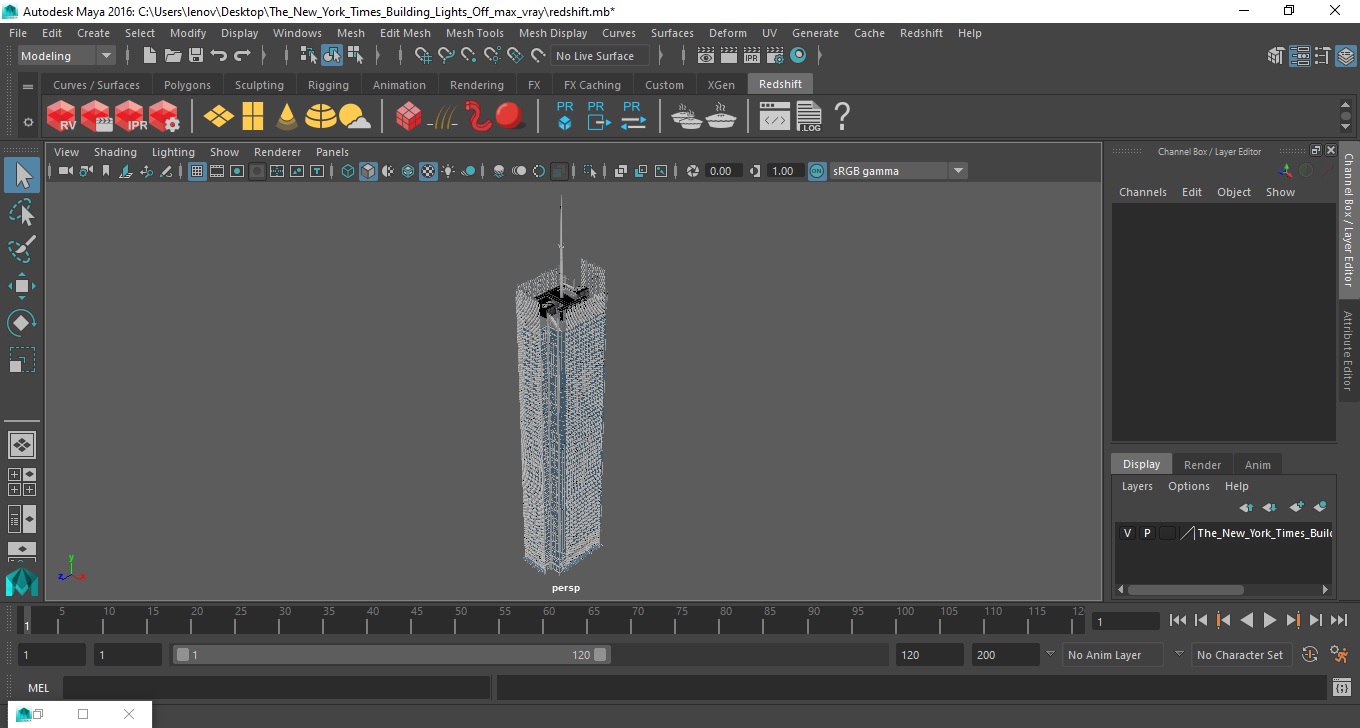Select the Lasso tool in toolbox

click(22, 212)
